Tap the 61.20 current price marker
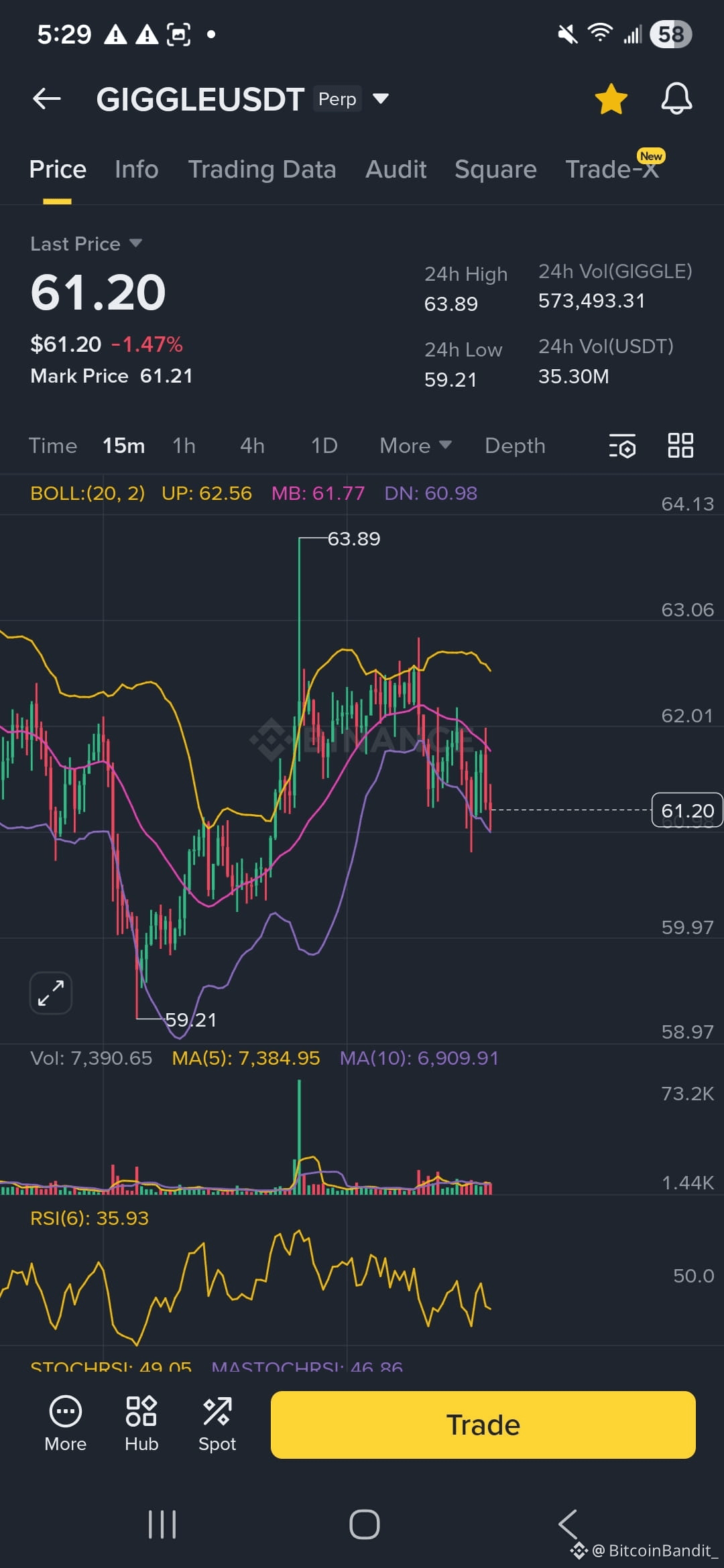The image size is (724, 1568). tap(687, 810)
